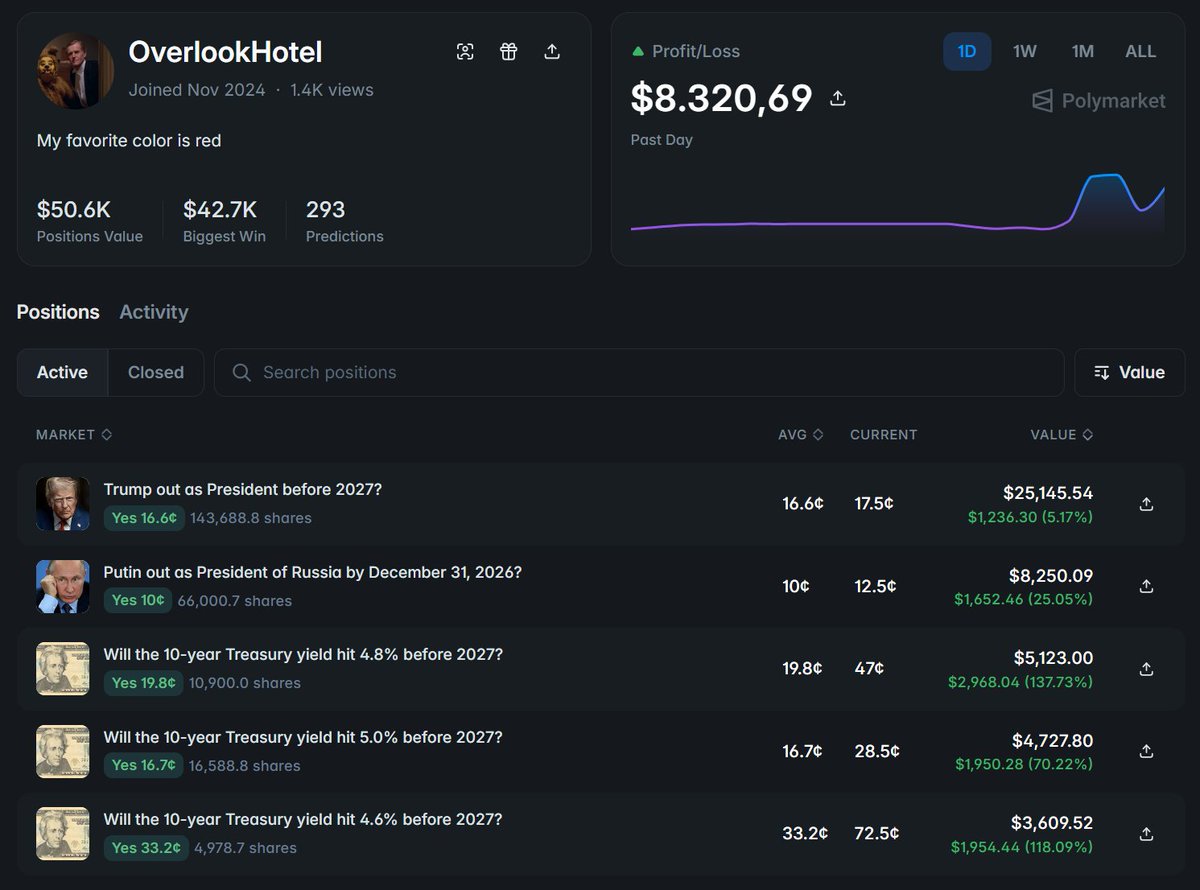Click the profile QR scan icon
This screenshot has height=890, width=1200.
pyautogui.click(x=465, y=51)
